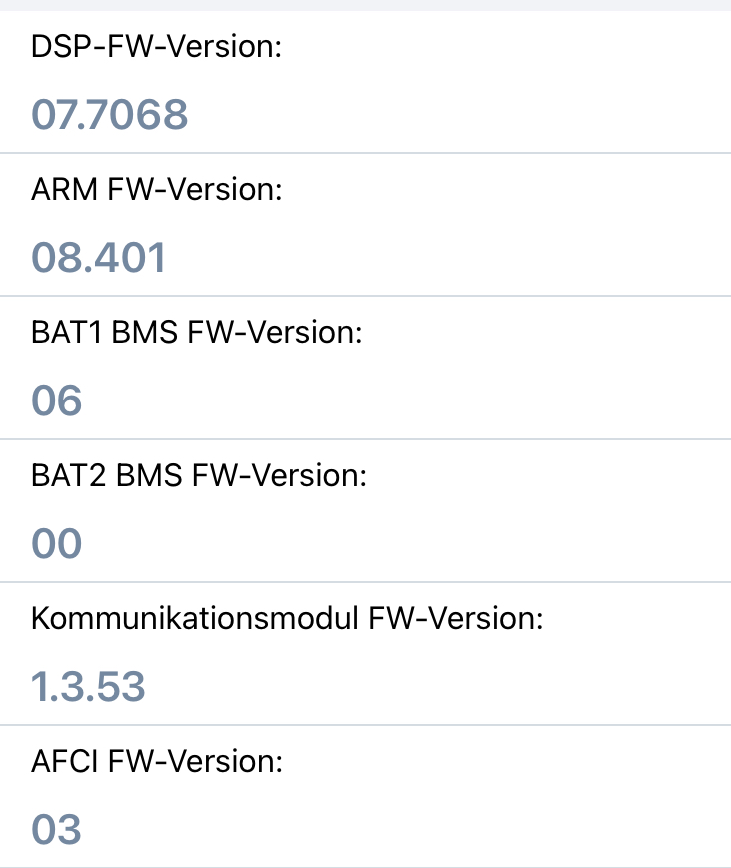Click the divider line below 08.401
731x868 pixels.
pyautogui.click(x=365, y=296)
